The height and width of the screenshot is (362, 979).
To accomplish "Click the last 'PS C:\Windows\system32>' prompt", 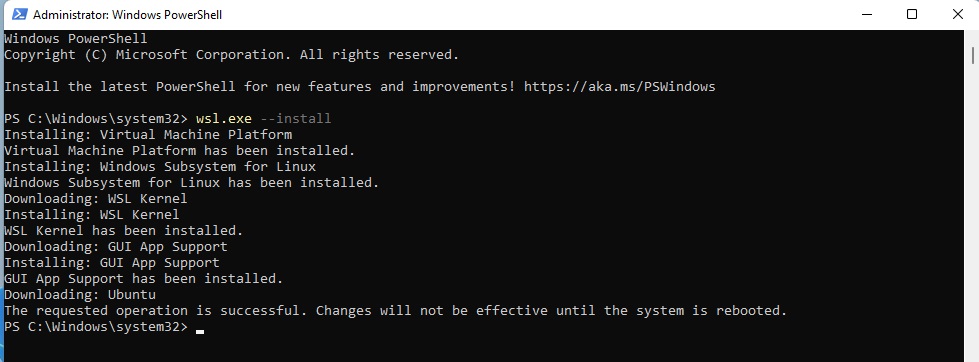I will 96,327.
